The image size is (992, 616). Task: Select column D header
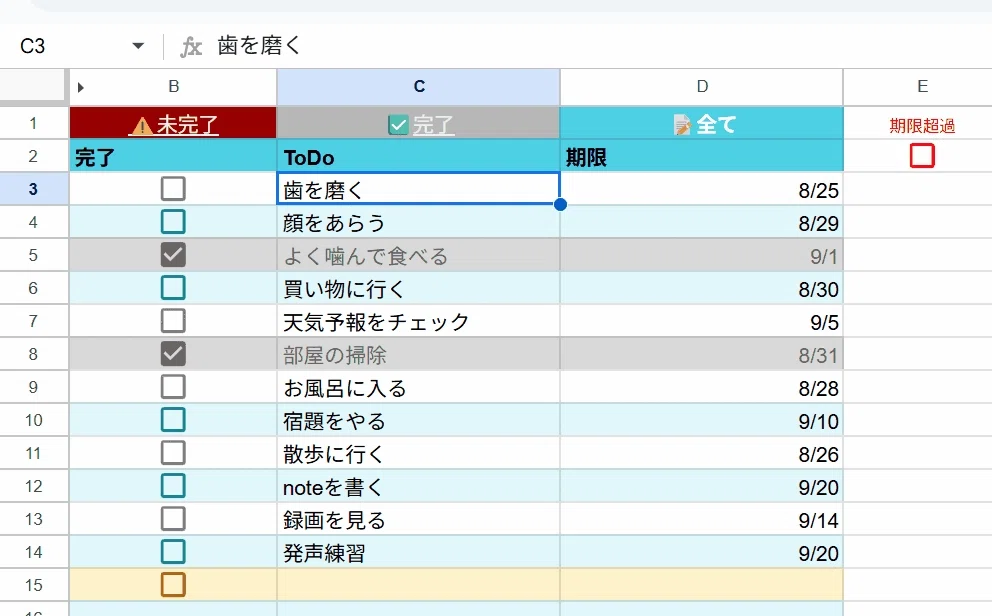click(702, 87)
